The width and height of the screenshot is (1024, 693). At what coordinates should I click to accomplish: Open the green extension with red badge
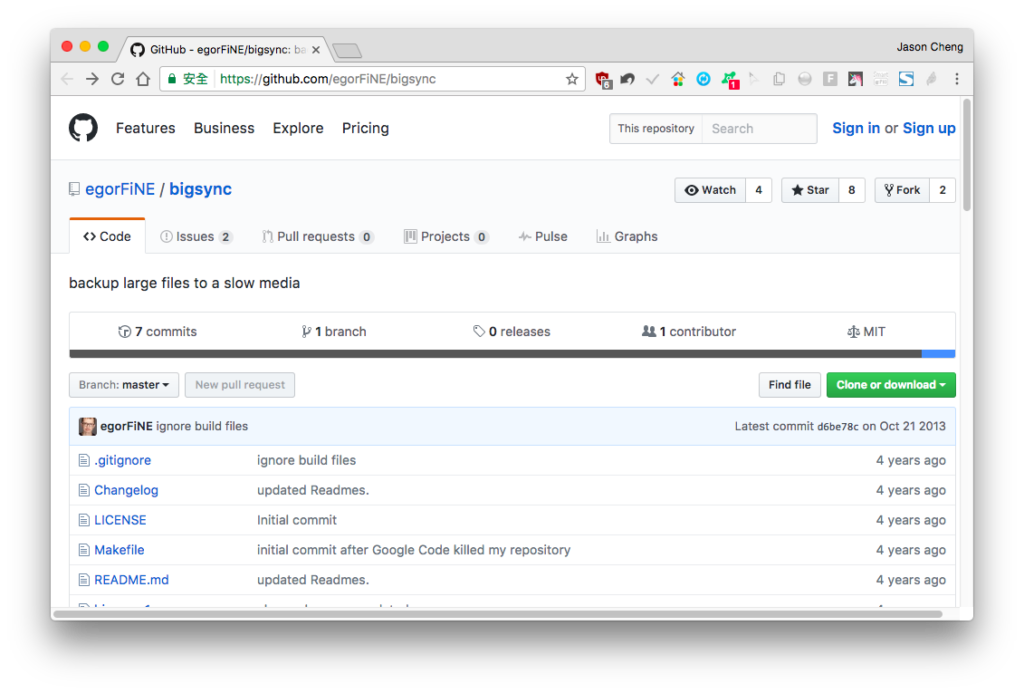click(729, 80)
